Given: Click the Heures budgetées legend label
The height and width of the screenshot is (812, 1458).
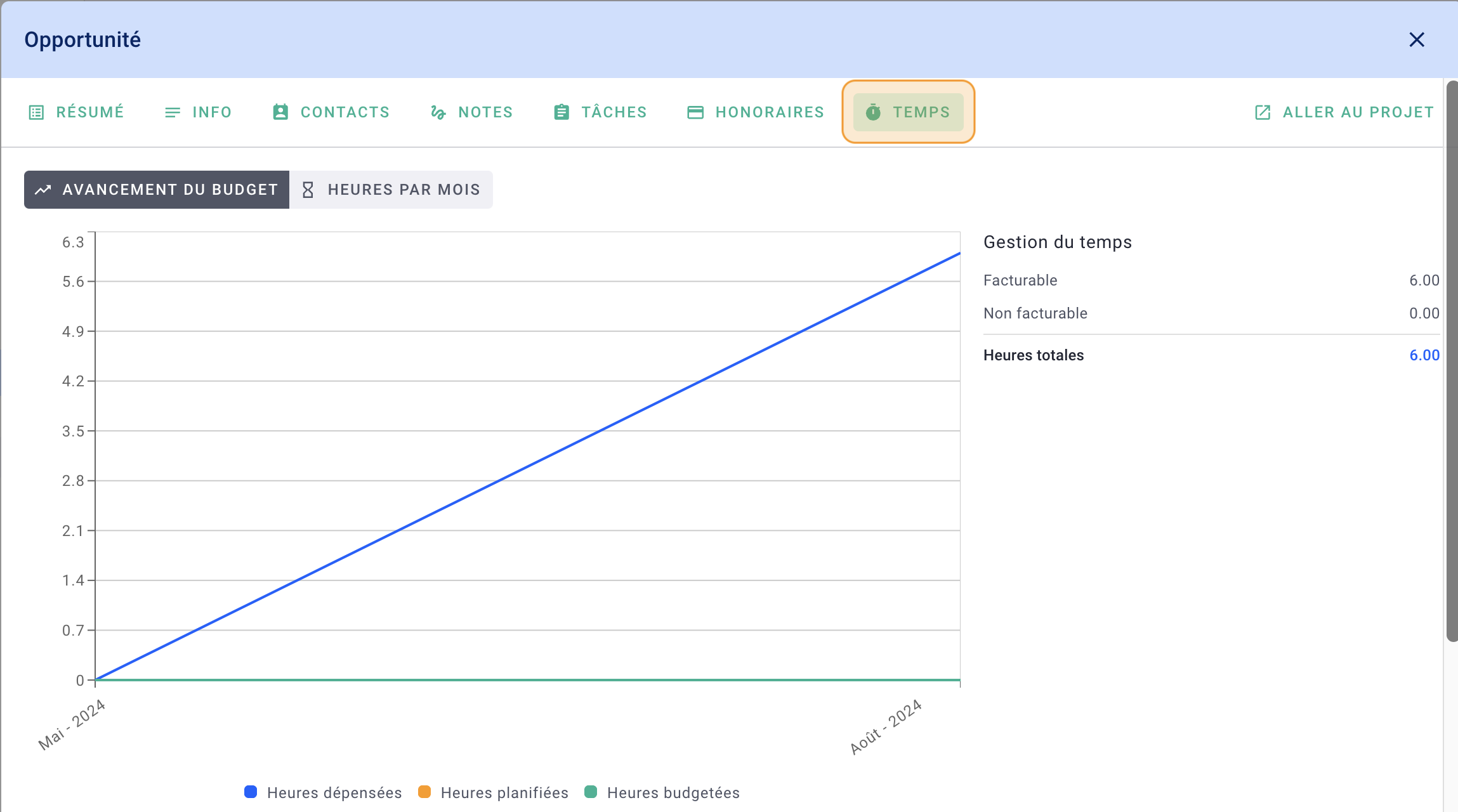Looking at the screenshot, I should click(x=673, y=793).
